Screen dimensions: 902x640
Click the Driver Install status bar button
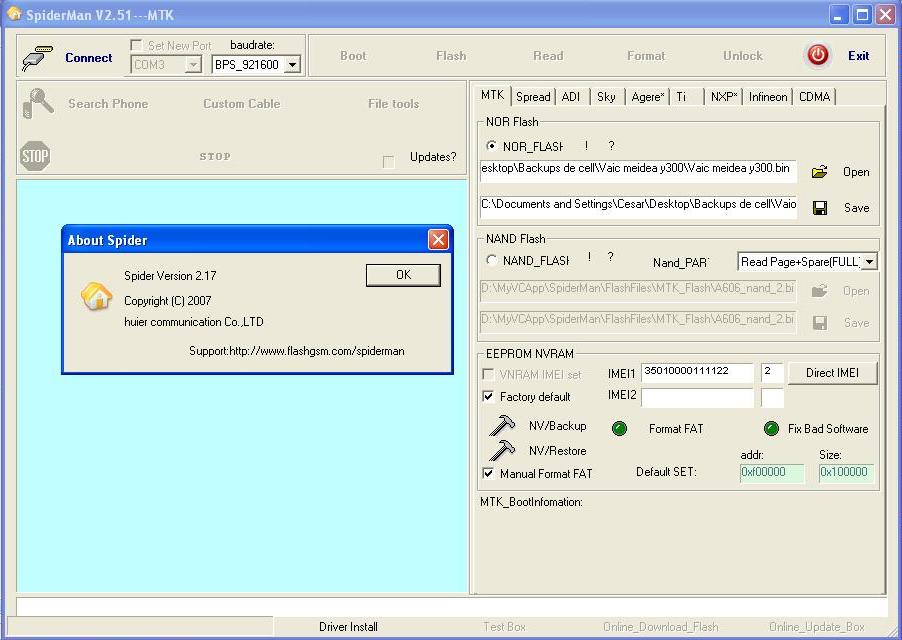pyautogui.click(x=348, y=627)
